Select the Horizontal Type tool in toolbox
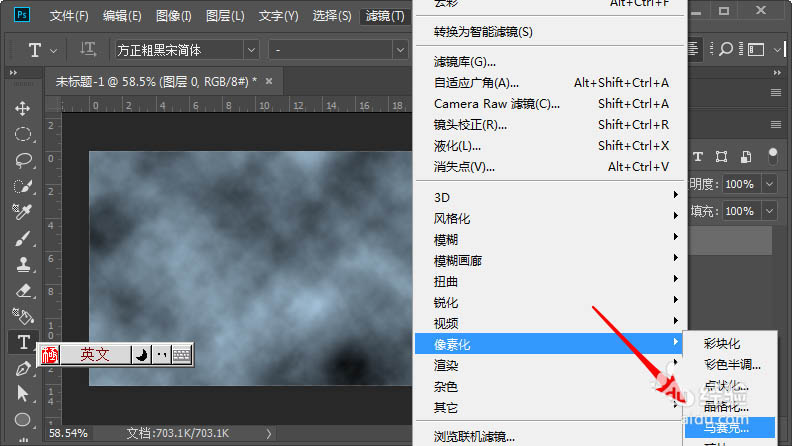792x446 pixels. tap(22, 342)
